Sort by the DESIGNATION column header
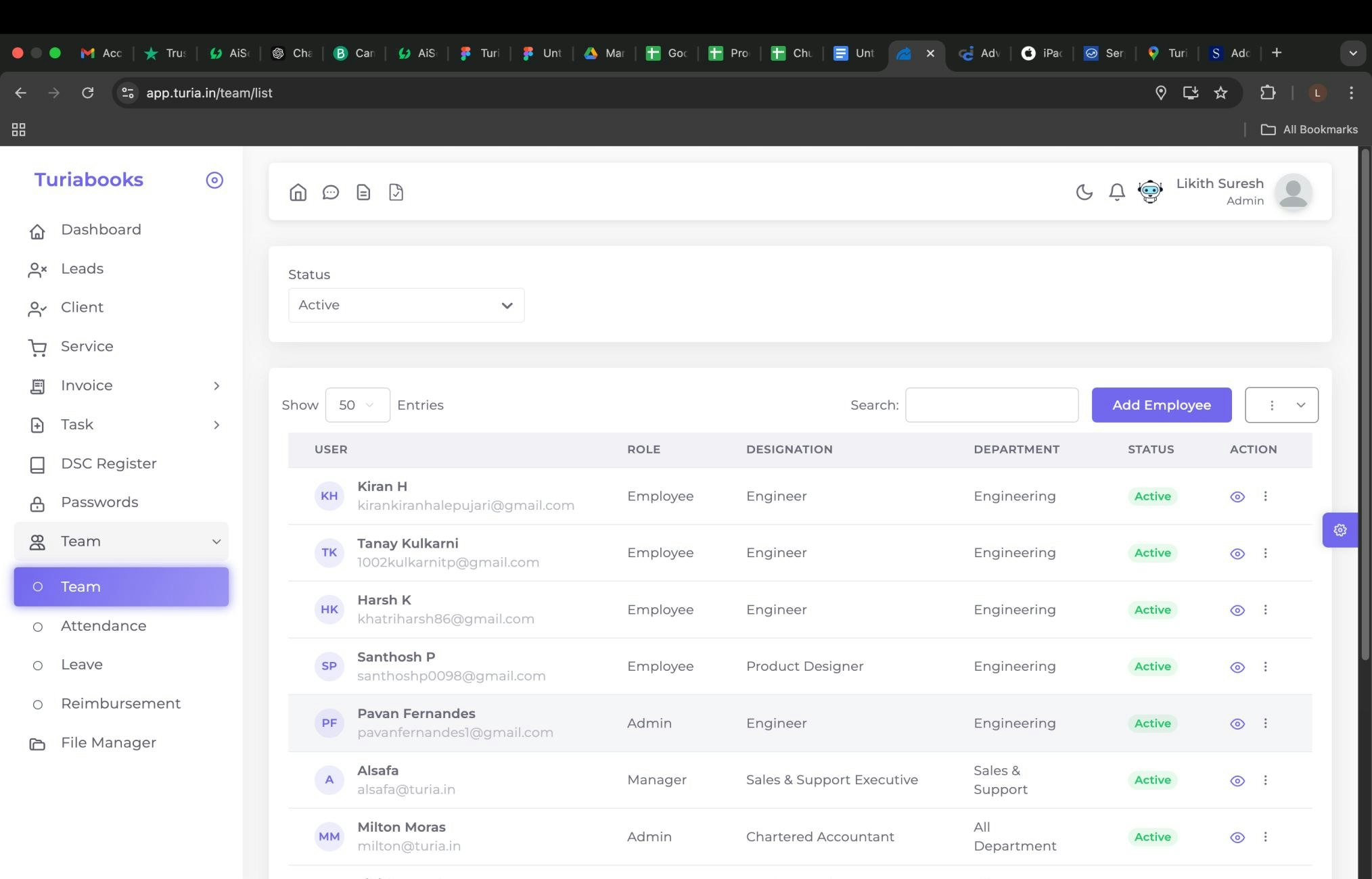The image size is (1372, 879). click(x=789, y=450)
